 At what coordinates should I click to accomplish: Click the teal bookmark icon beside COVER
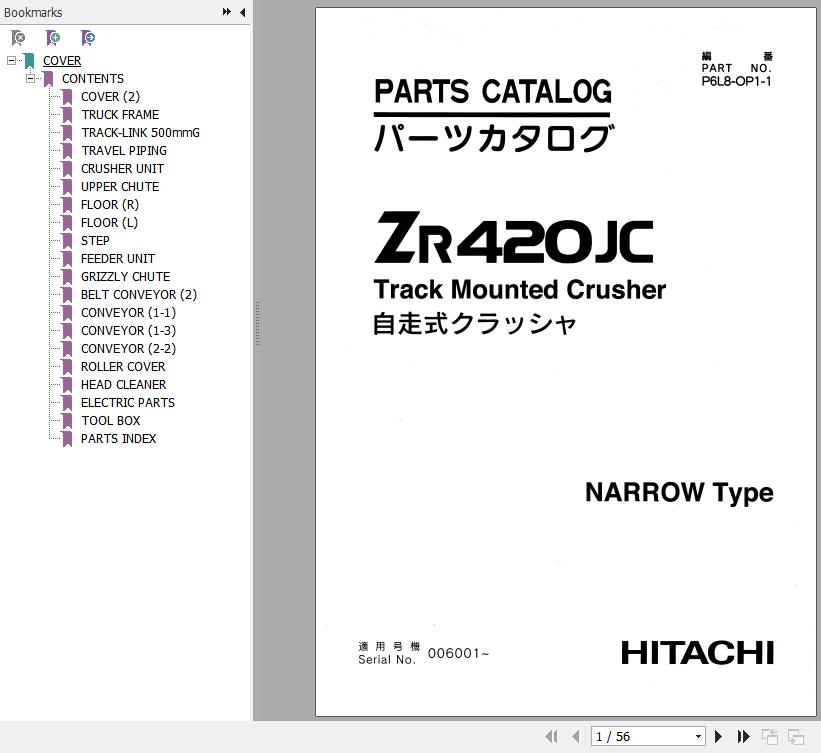[x=29, y=61]
